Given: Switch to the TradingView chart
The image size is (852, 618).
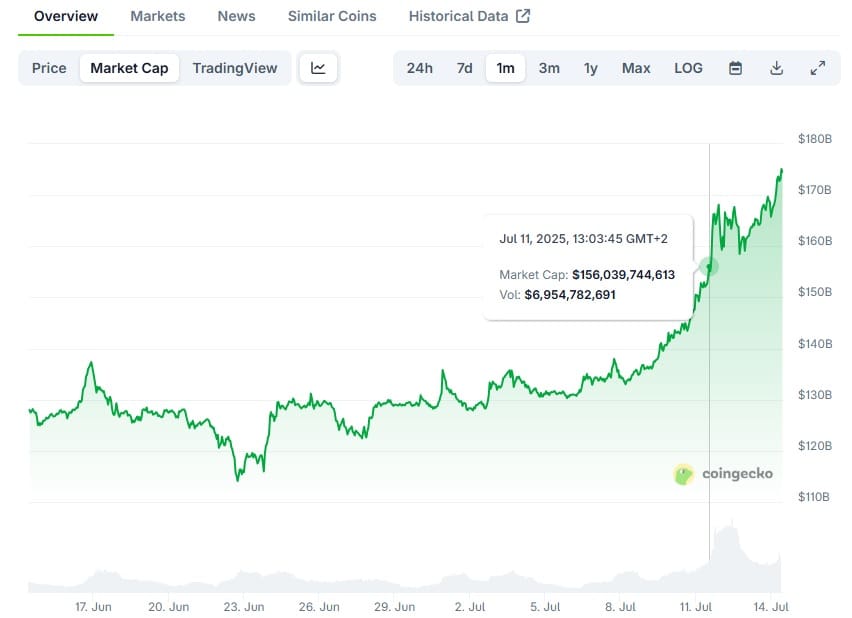Looking at the screenshot, I should pyautogui.click(x=235, y=68).
